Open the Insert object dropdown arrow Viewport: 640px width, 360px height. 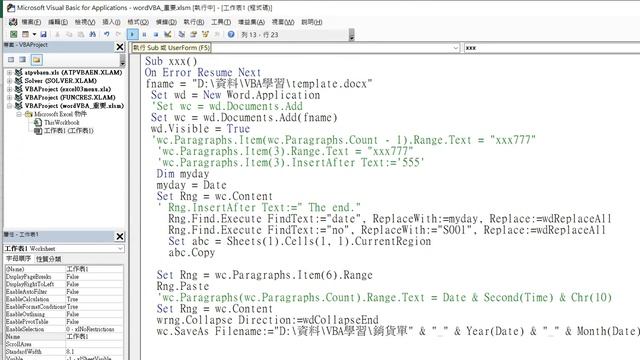click(x=34, y=35)
